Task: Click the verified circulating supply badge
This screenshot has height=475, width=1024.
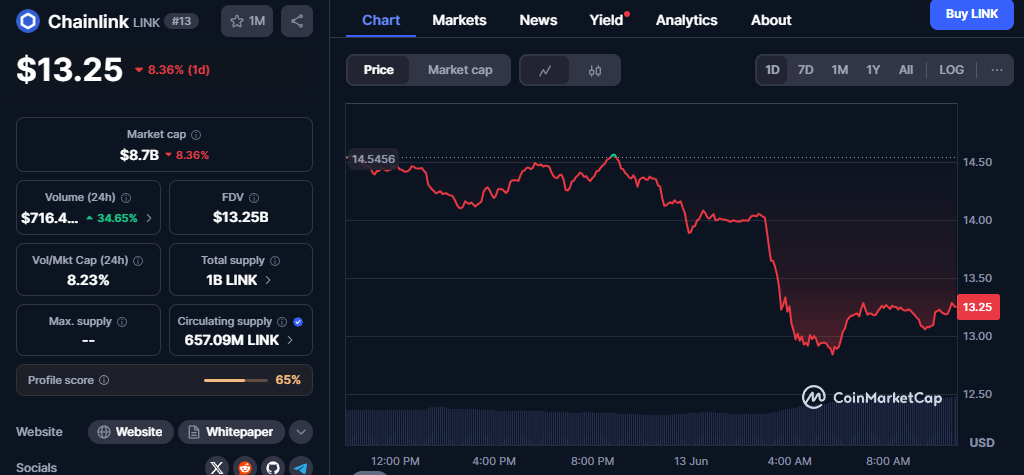Action: click(298, 322)
